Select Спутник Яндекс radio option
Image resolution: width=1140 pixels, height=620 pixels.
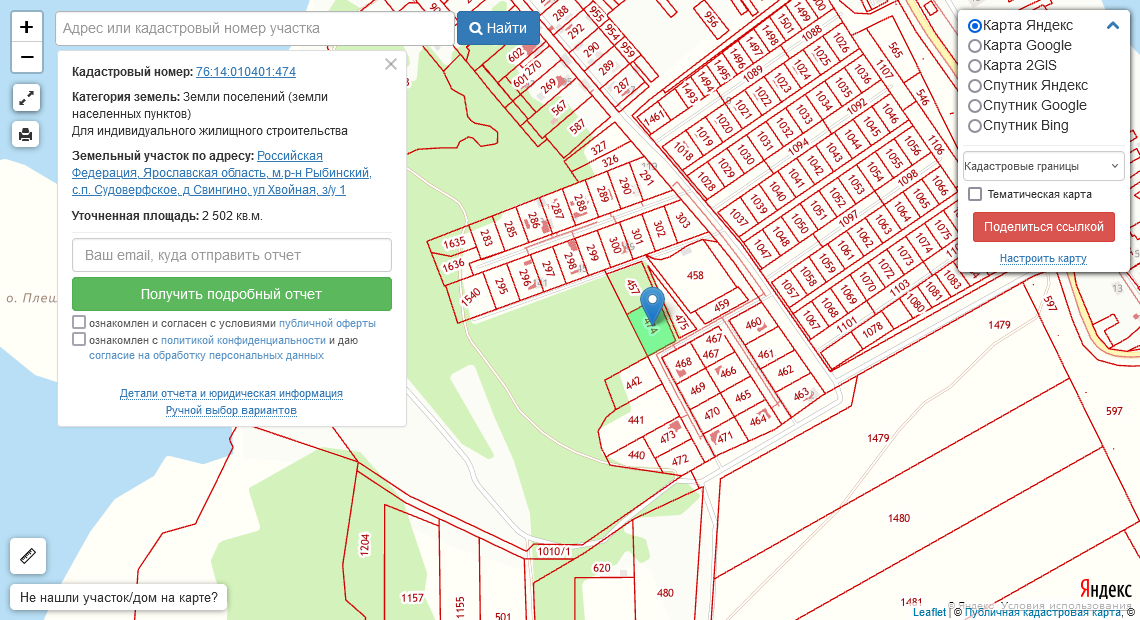pos(975,86)
